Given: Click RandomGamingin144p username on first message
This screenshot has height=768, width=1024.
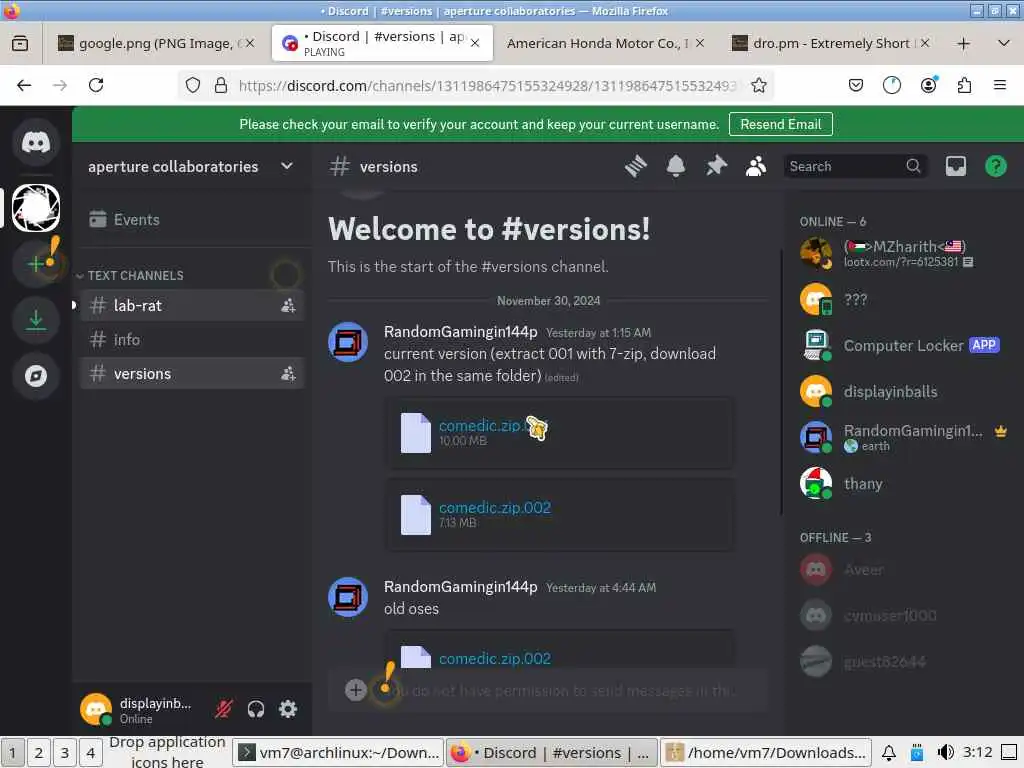Looking at the screenshot, I should (460, 332).
